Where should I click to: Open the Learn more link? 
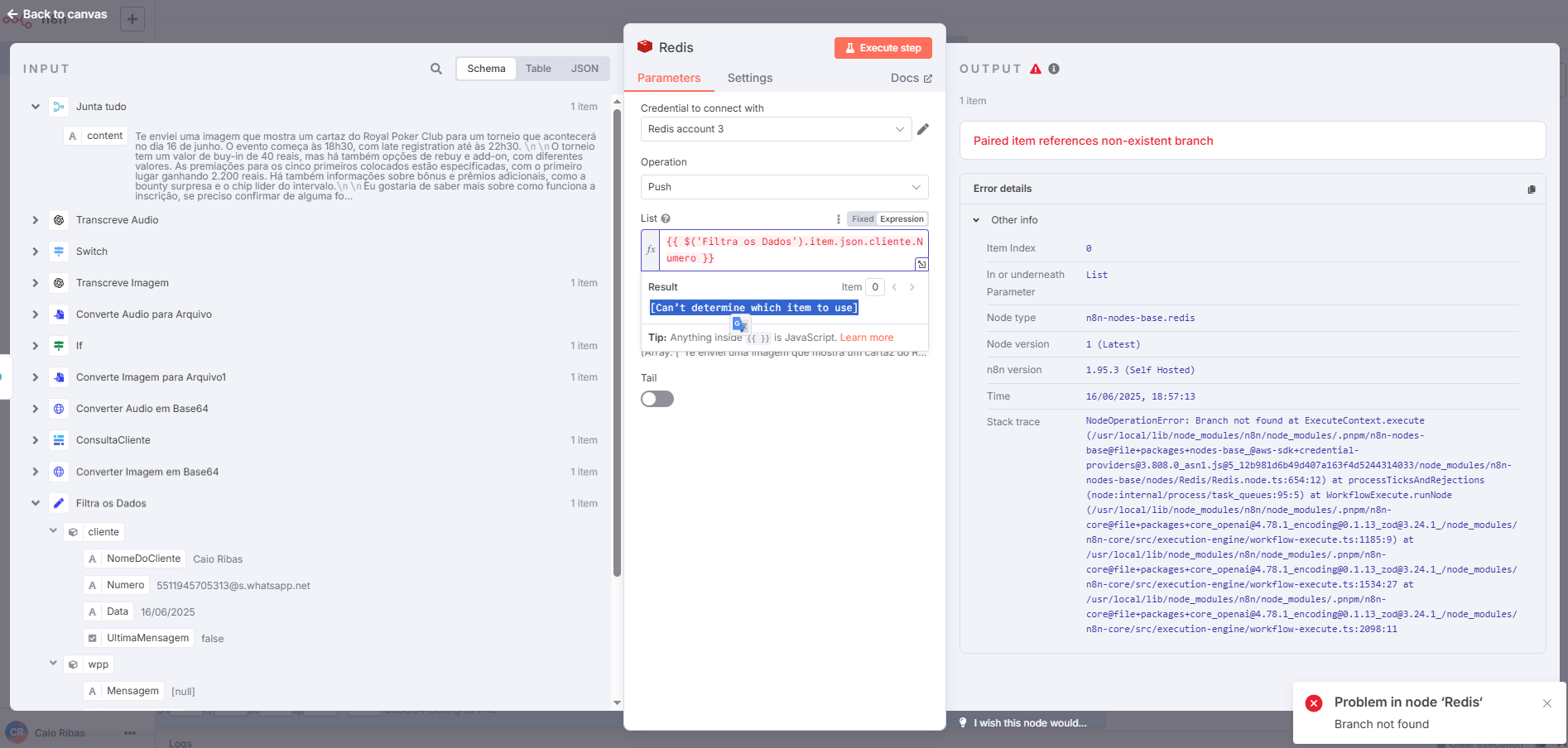click(x=867, y=338)
